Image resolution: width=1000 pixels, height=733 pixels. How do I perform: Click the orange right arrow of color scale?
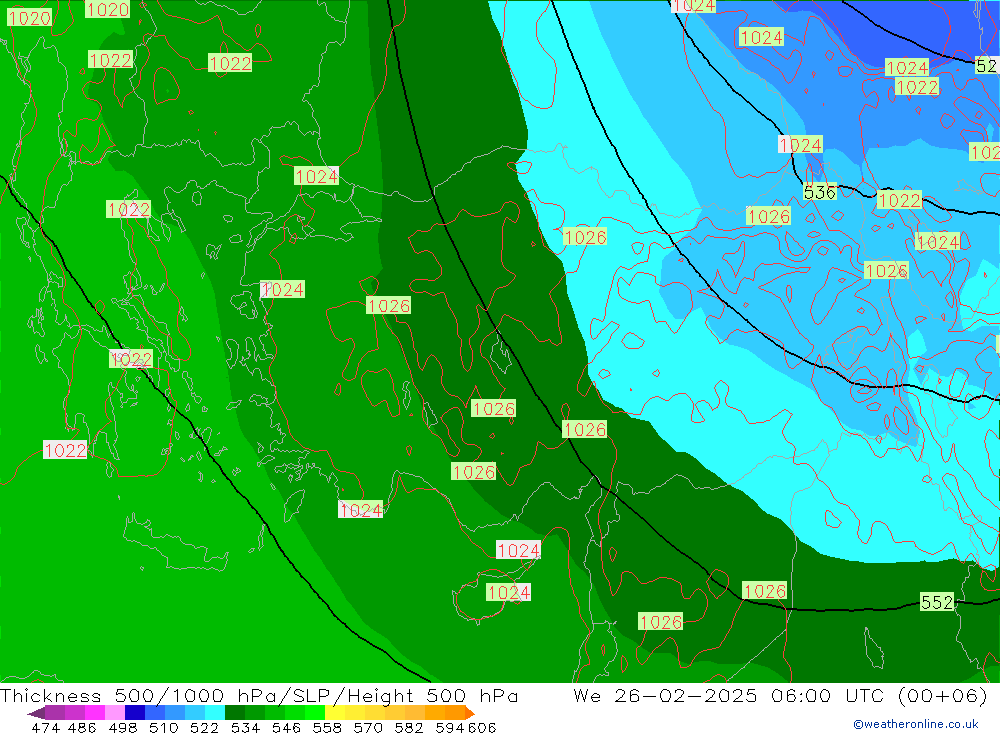pos(469,713)
